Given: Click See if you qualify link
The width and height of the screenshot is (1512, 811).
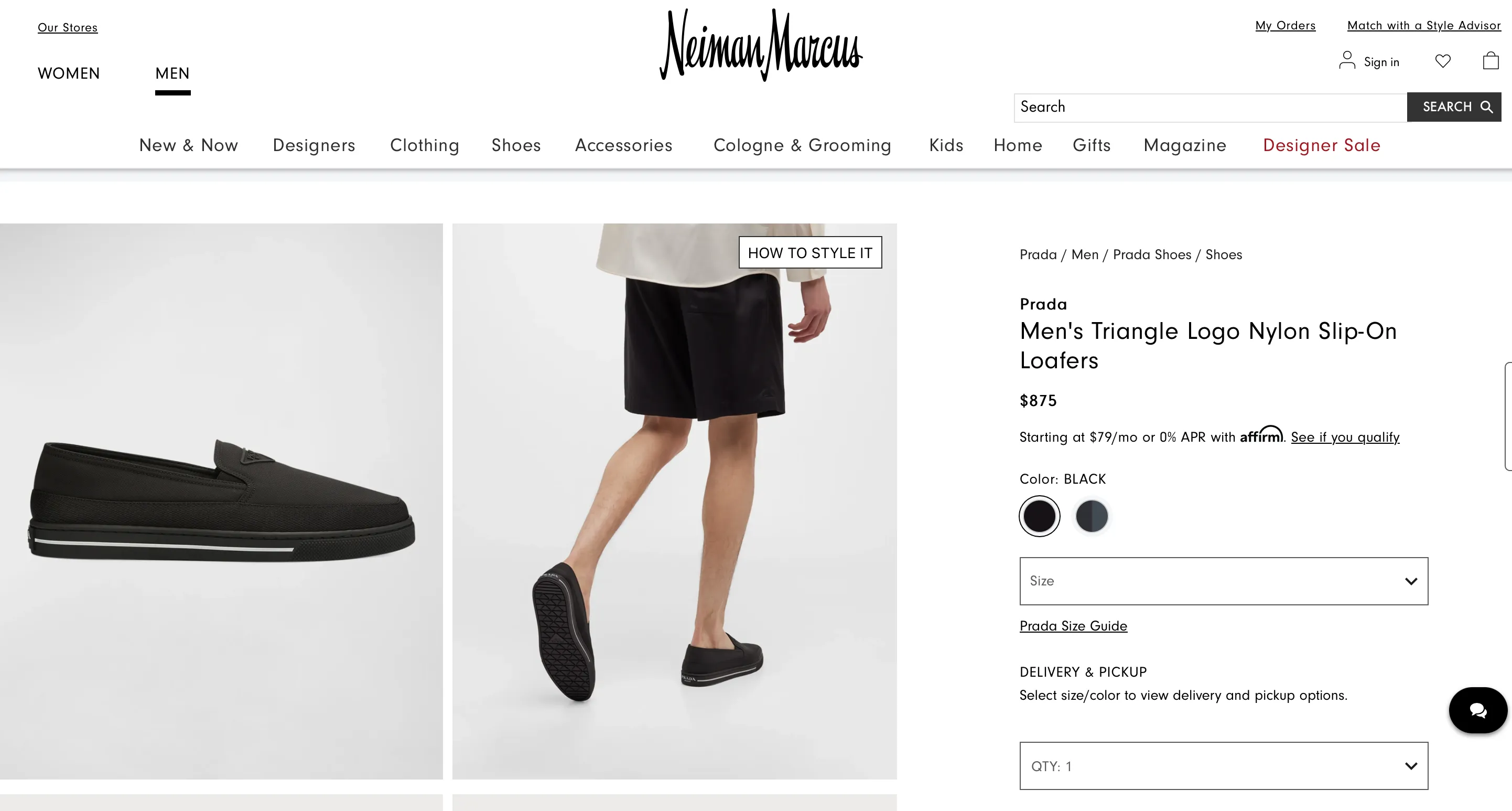Looking at the screenshot, I should pos(1345,437).
